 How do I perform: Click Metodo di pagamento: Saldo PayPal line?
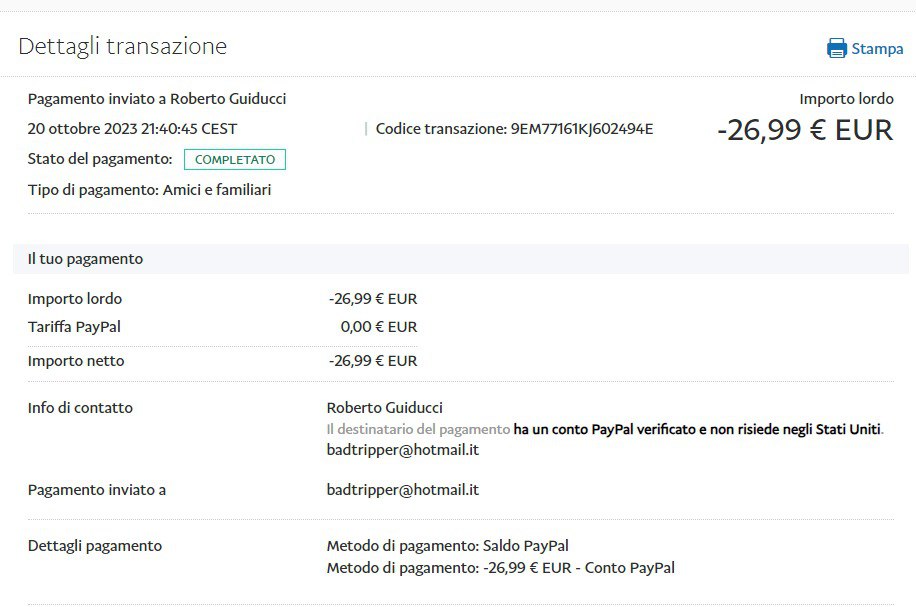447,546
